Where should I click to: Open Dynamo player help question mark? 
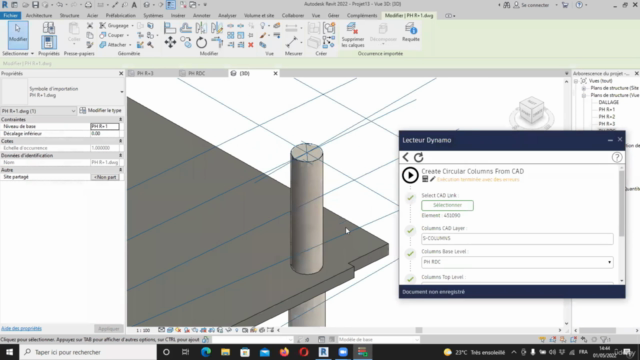click(x=617, y=157)
